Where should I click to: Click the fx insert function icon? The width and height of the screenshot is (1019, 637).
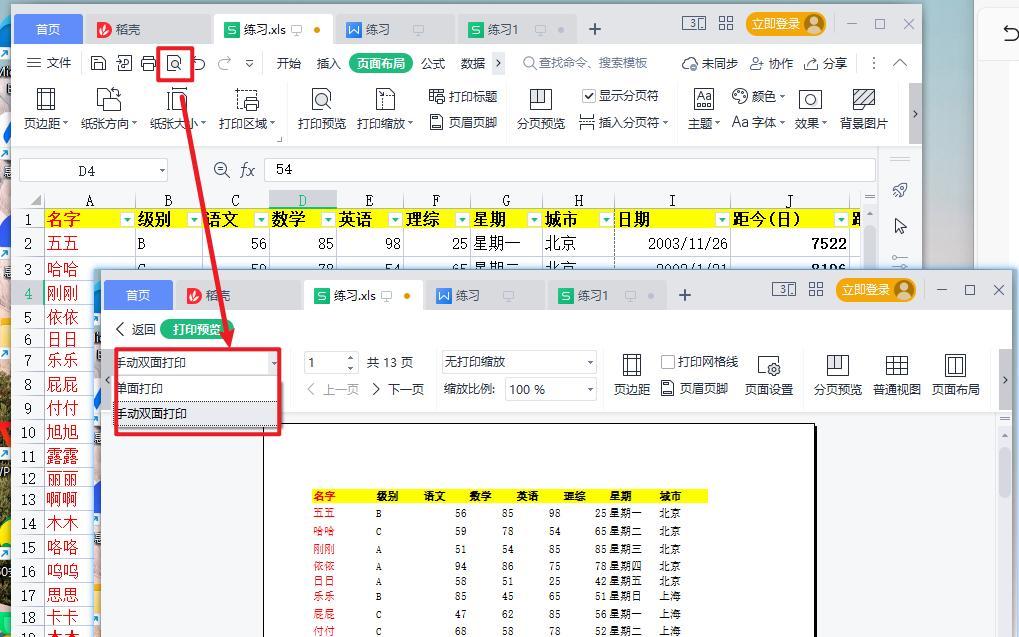pyautogui.click(x=248, y=170)
